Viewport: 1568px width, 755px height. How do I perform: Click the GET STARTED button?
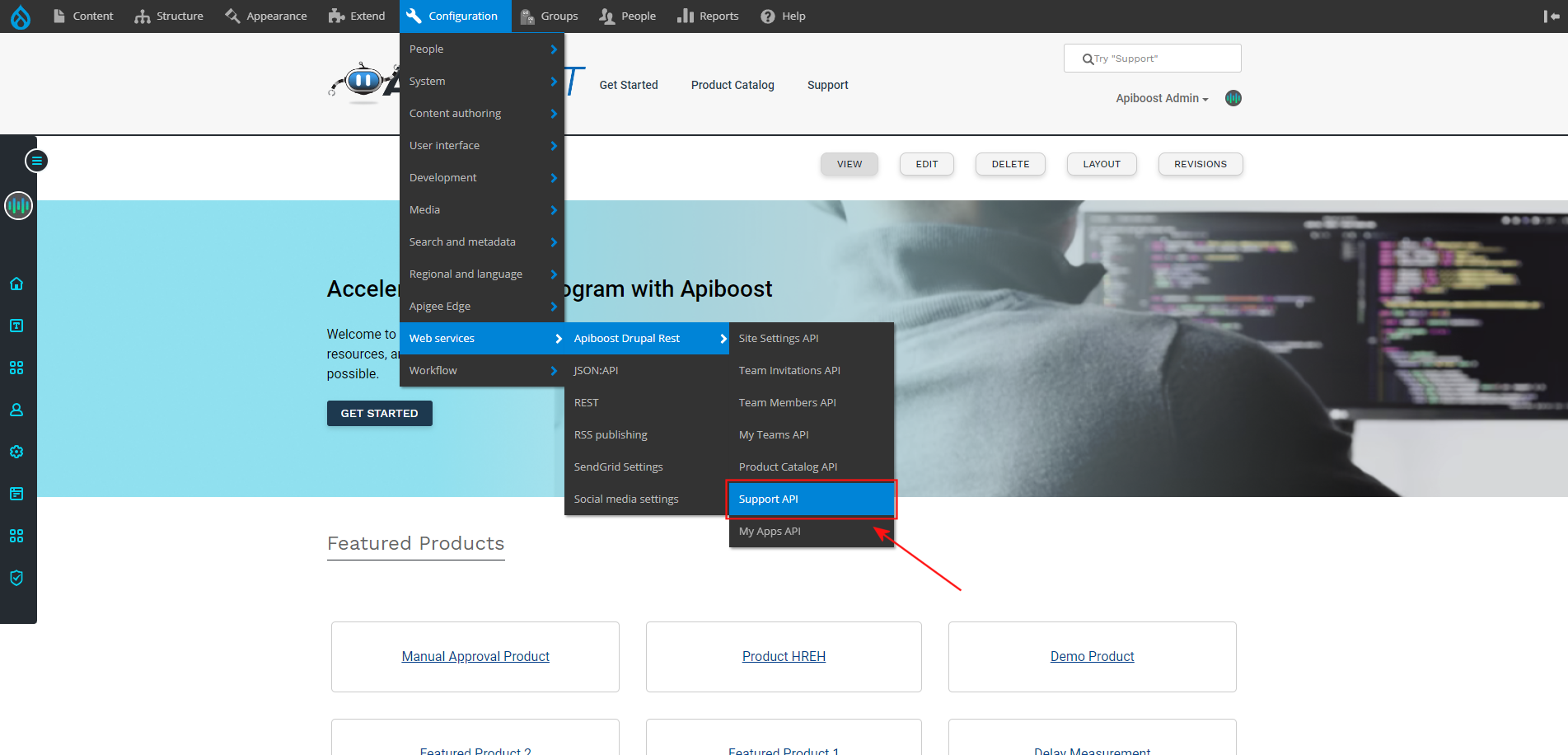point(380,413)
